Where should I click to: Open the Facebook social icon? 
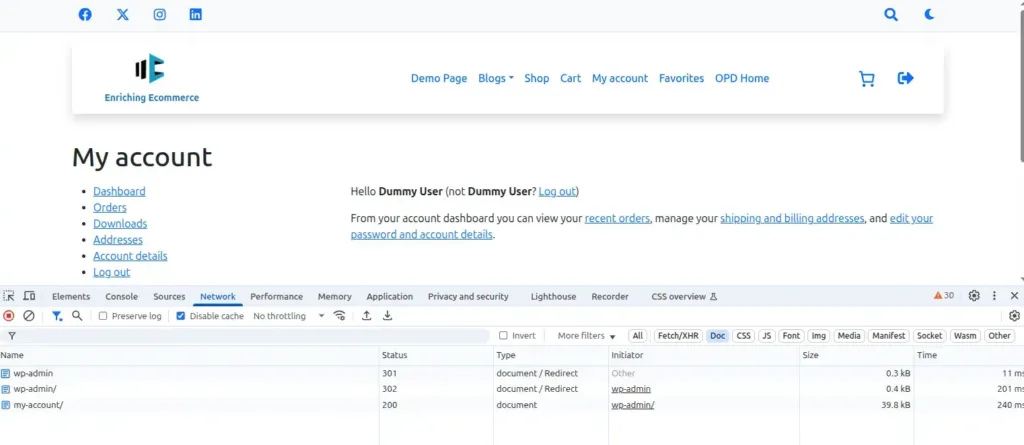click(85, 15)
